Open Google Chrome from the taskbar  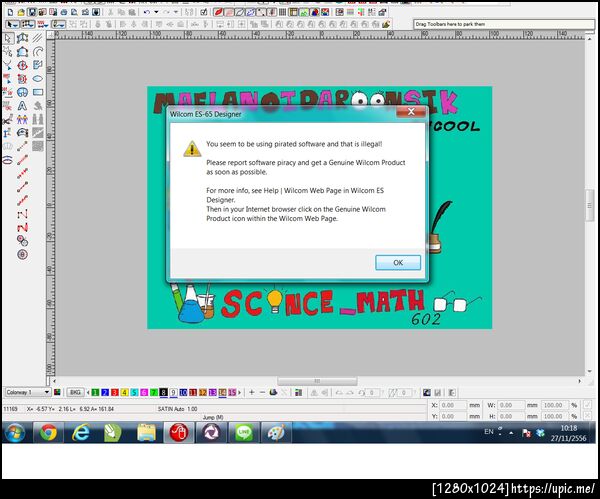coord(48,432)
